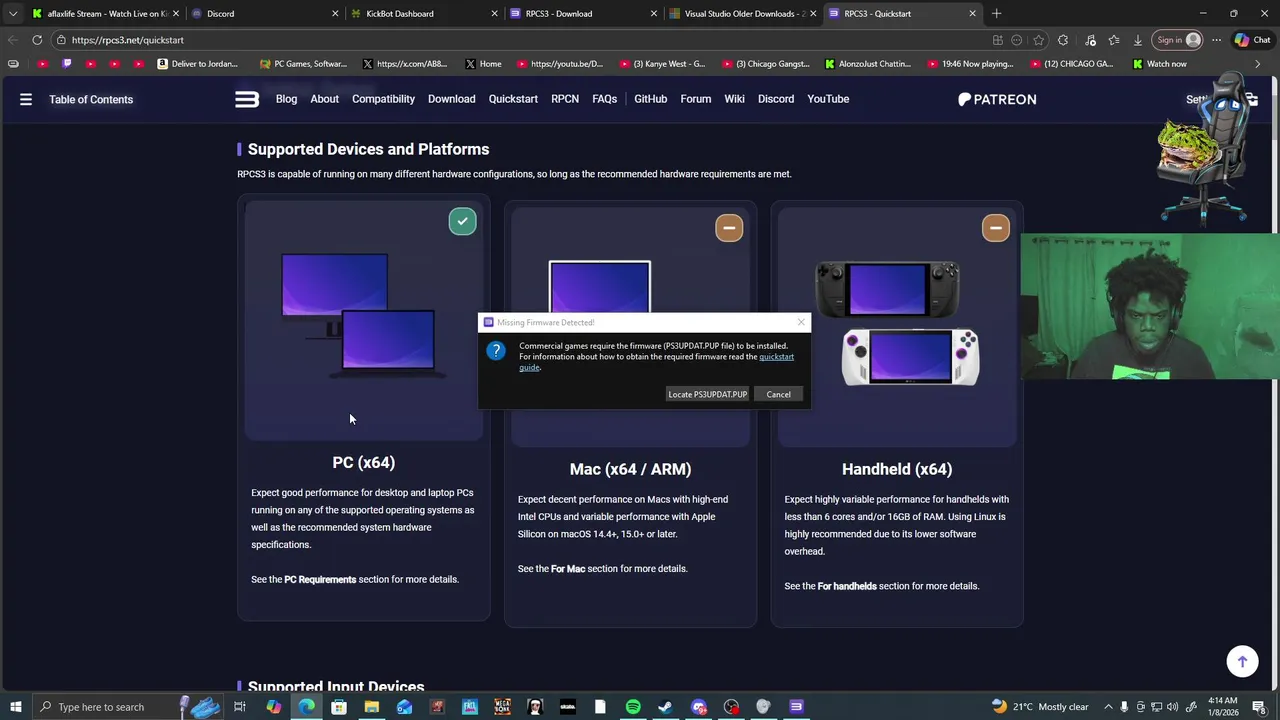The width and height of the screenshot is (1280, 720).
Task: Switch to the KickBot Dashboard tab
Action: click(x=424, y=14)
